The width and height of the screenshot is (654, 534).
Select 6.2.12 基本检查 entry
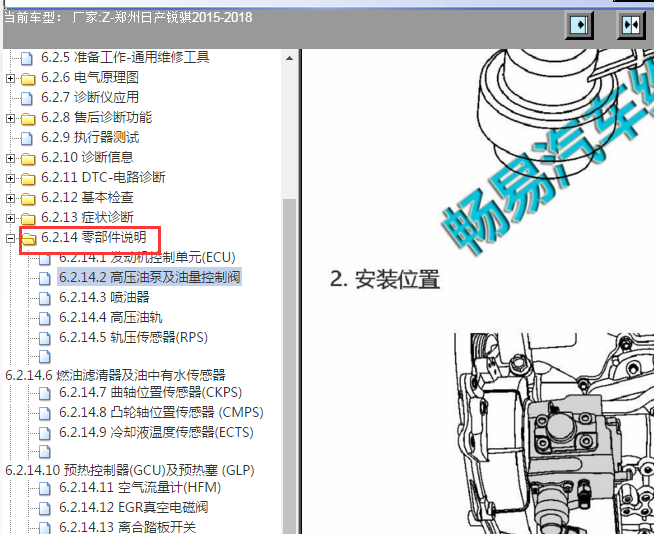87,197
